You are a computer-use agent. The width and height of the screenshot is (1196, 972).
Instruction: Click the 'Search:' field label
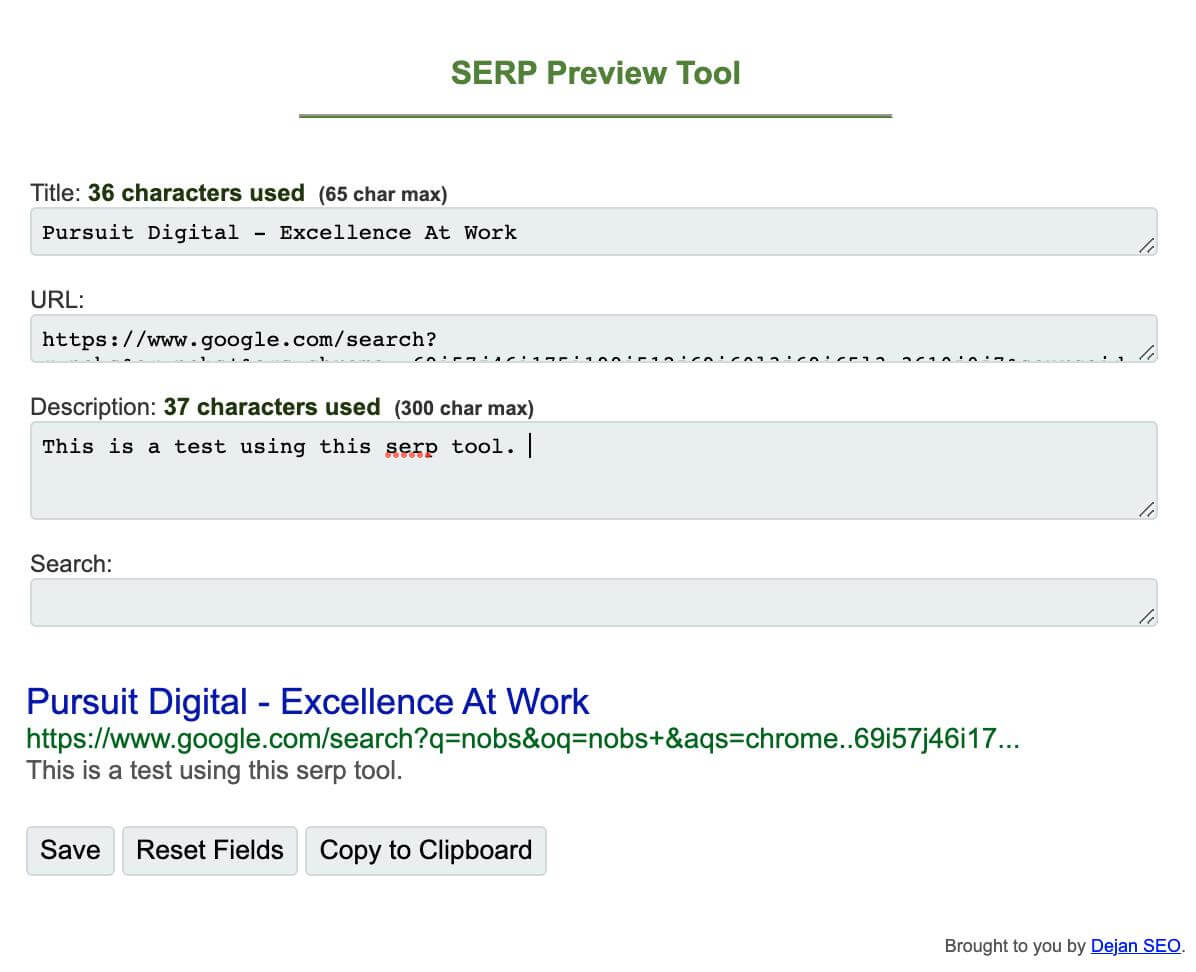(71, 564)
